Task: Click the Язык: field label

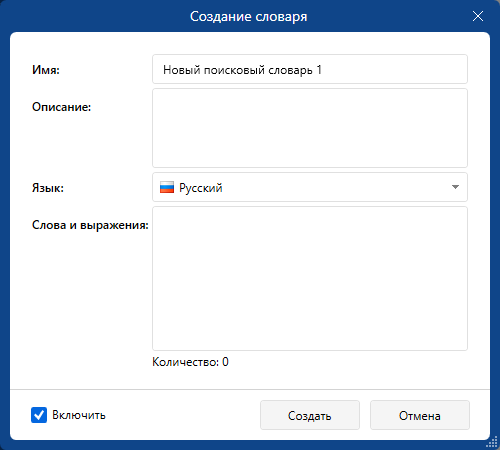Action: coord(48,188)
